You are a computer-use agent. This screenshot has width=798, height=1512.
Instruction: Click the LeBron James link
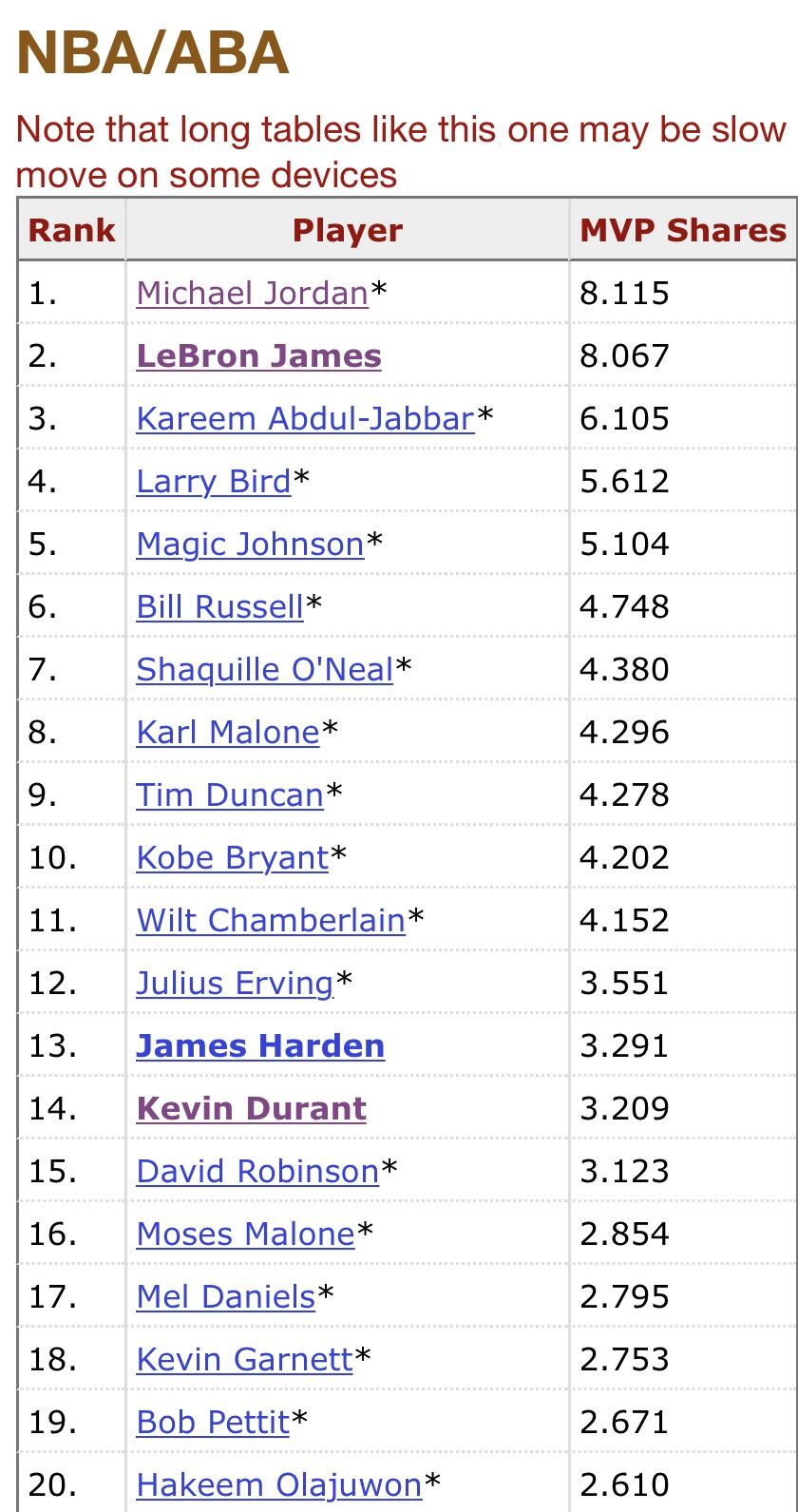click(258, 355)
